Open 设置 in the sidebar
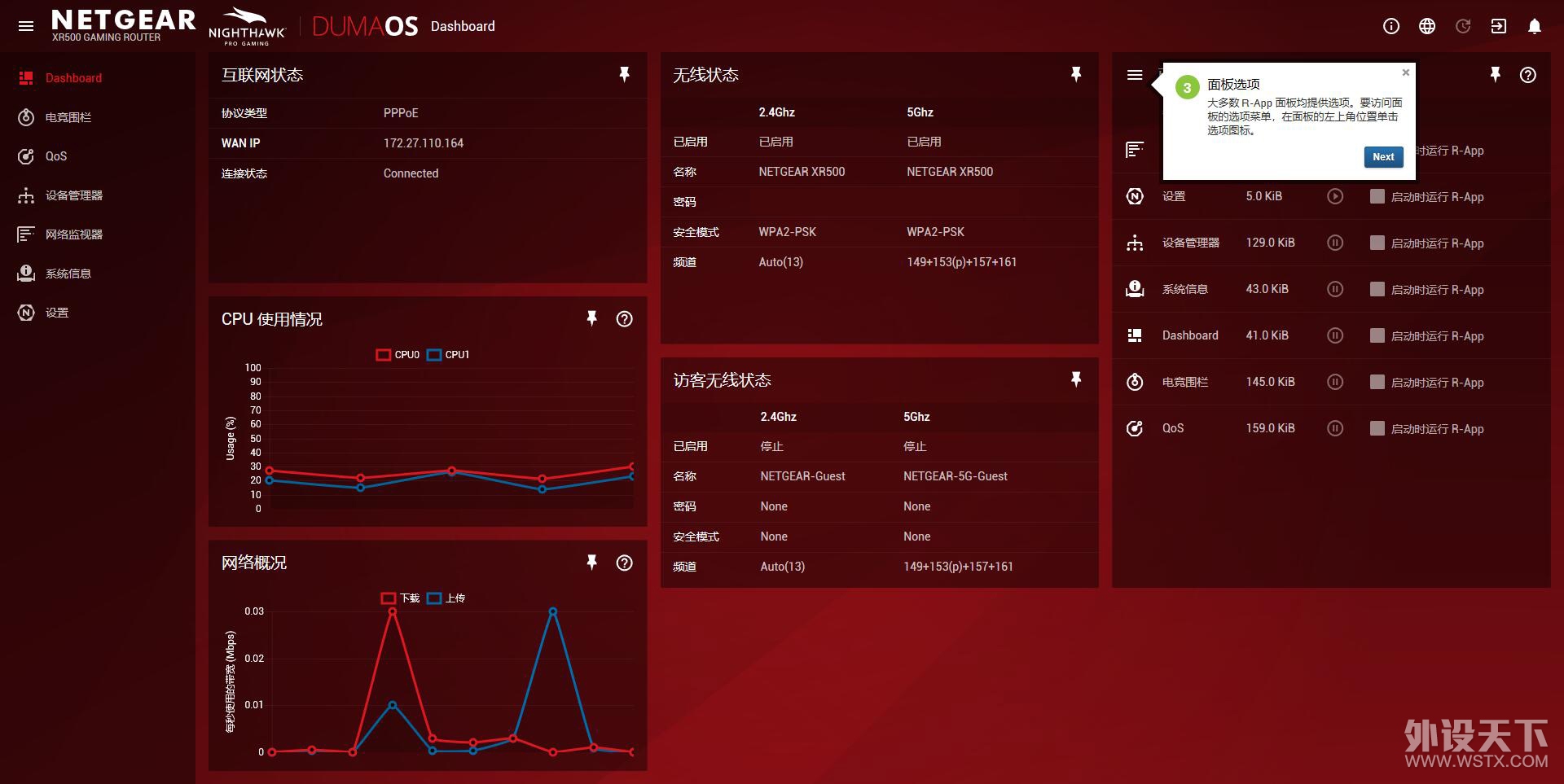The image size is (1564, 784). 57,313
